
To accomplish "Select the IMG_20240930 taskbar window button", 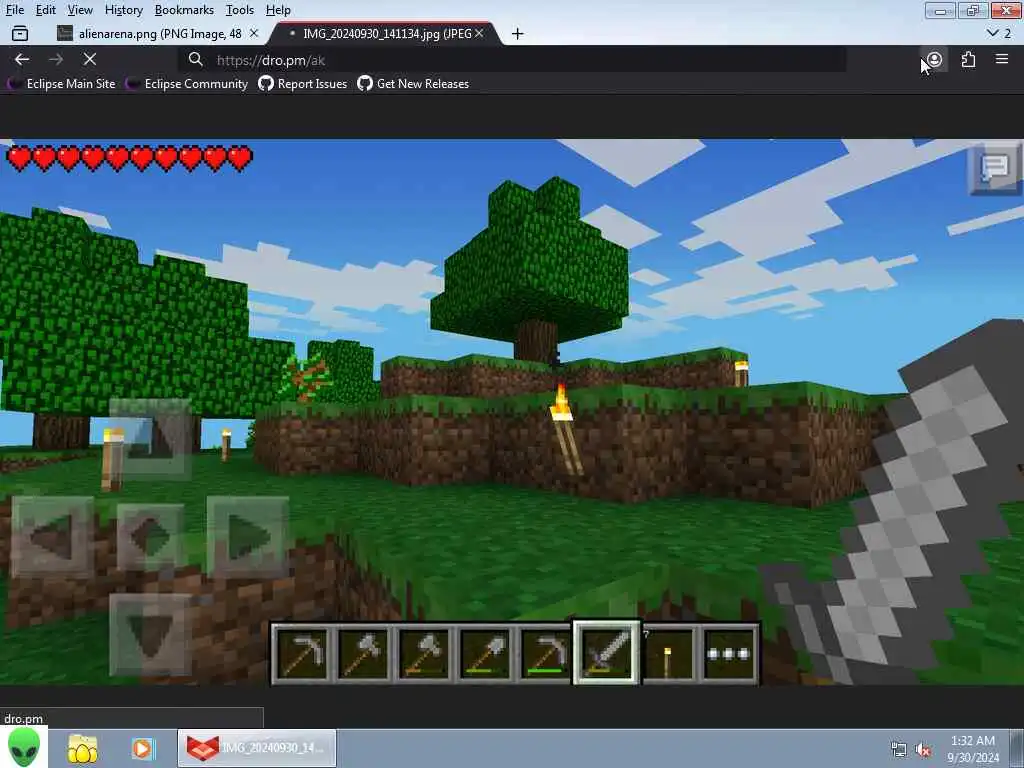I will (257, 748).
